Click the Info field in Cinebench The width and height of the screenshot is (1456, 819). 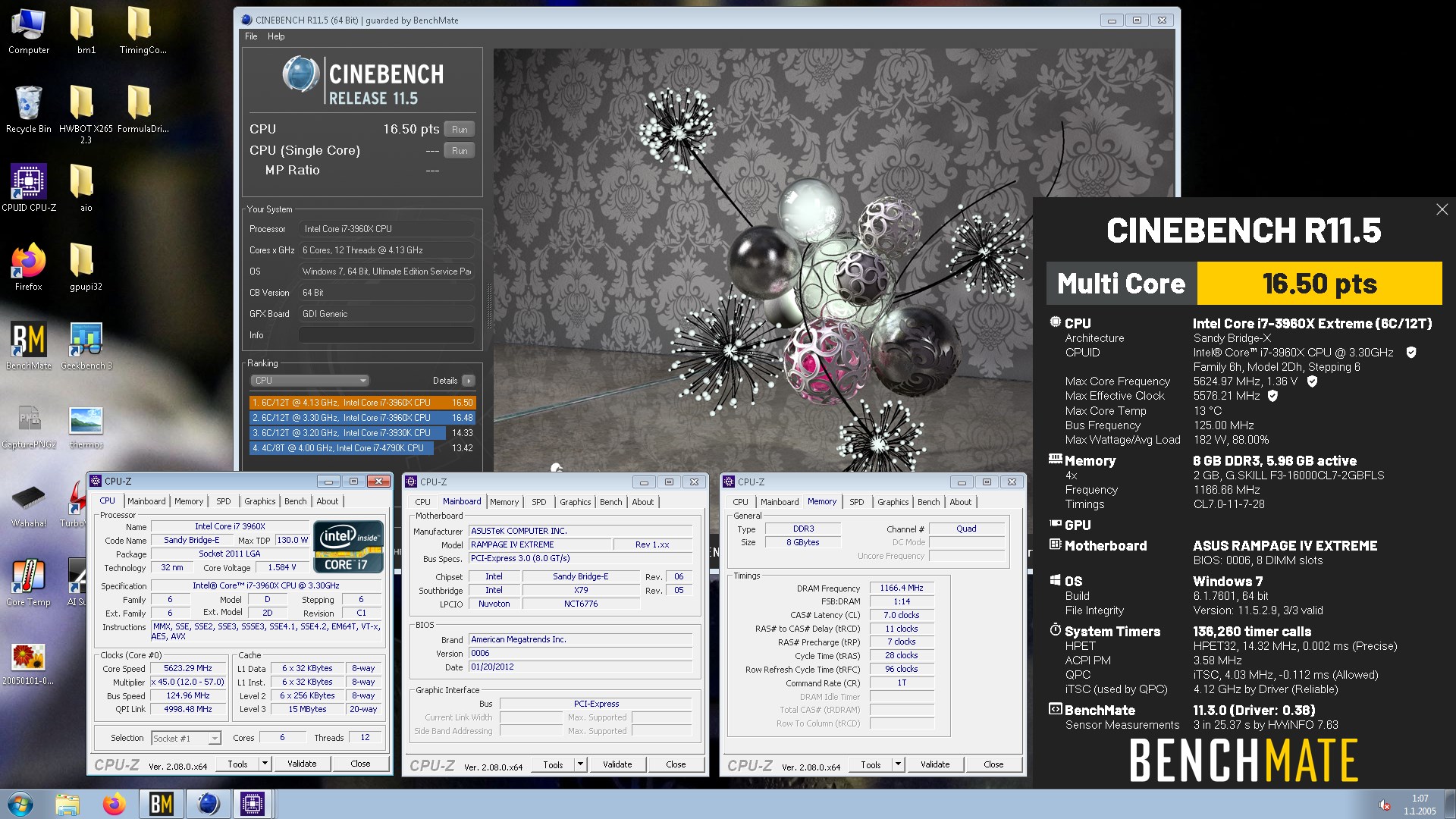coord(387,335)
